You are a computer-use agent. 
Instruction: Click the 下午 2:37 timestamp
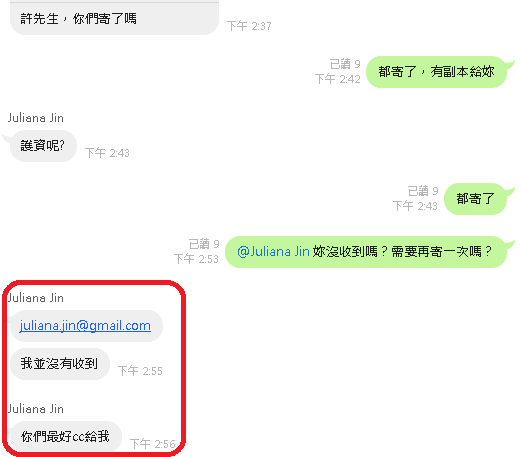coord(249,26)
